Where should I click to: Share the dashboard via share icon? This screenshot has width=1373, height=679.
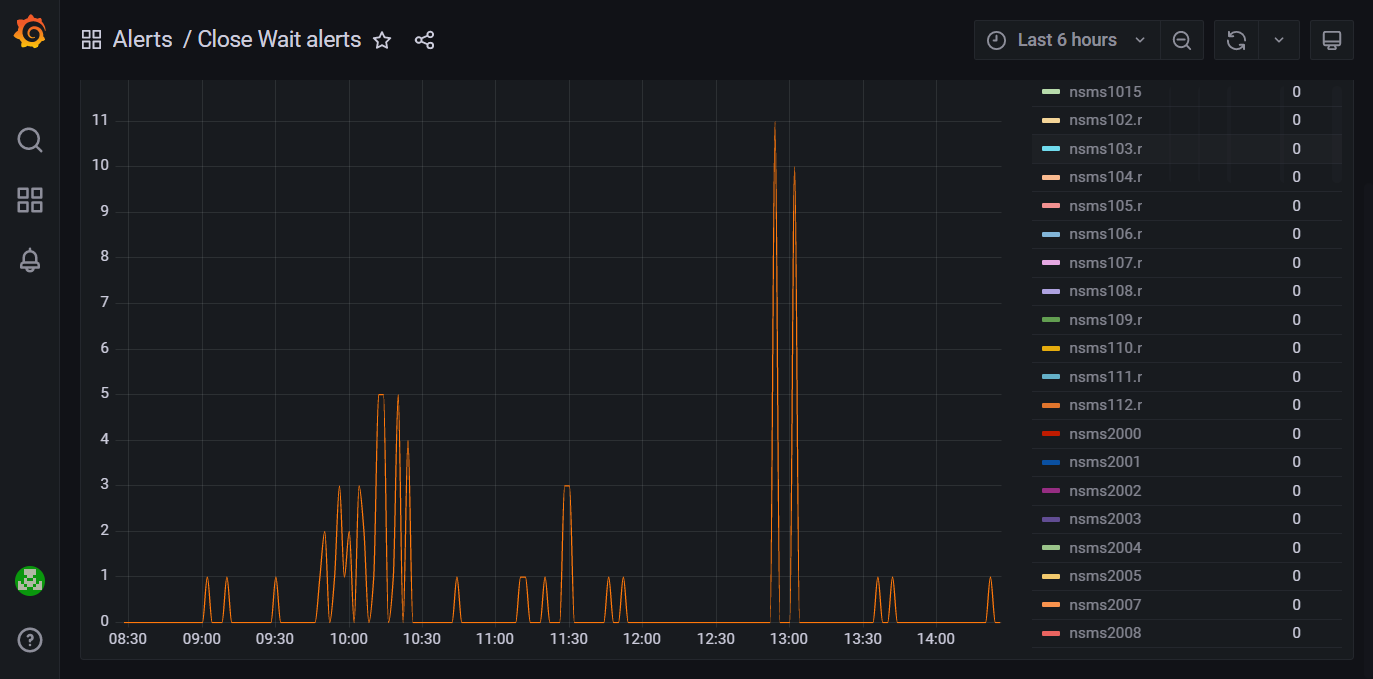pos(424,40)
